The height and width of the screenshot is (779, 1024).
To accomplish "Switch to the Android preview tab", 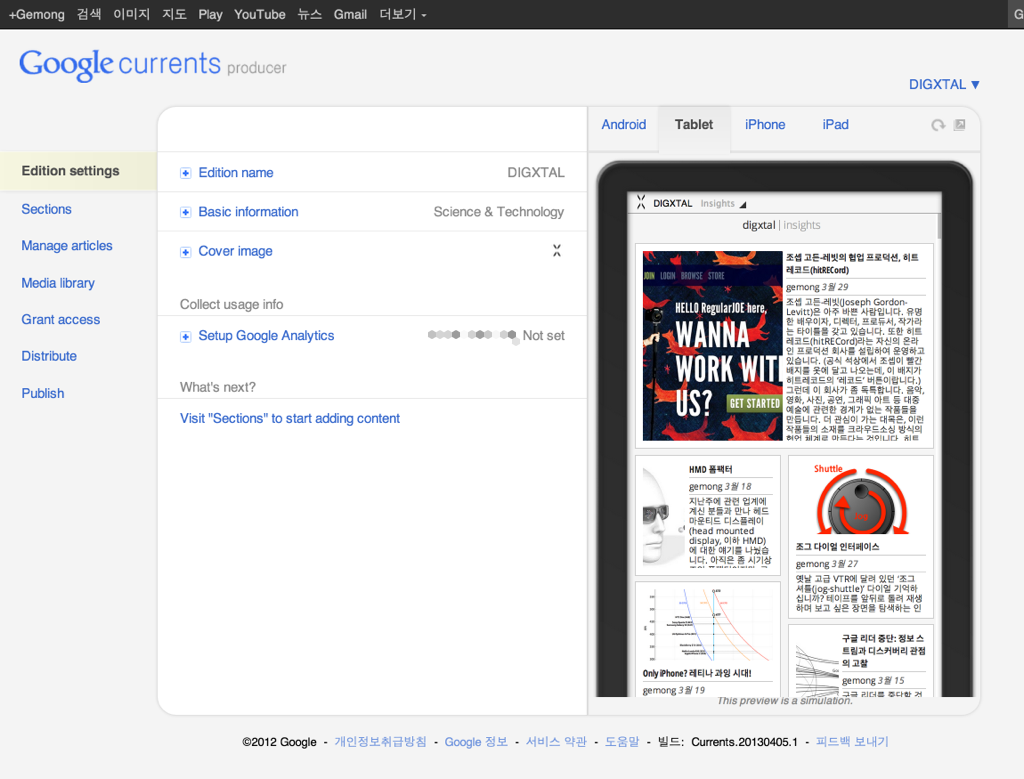I will pyautogui.click(x=624, y=125).
